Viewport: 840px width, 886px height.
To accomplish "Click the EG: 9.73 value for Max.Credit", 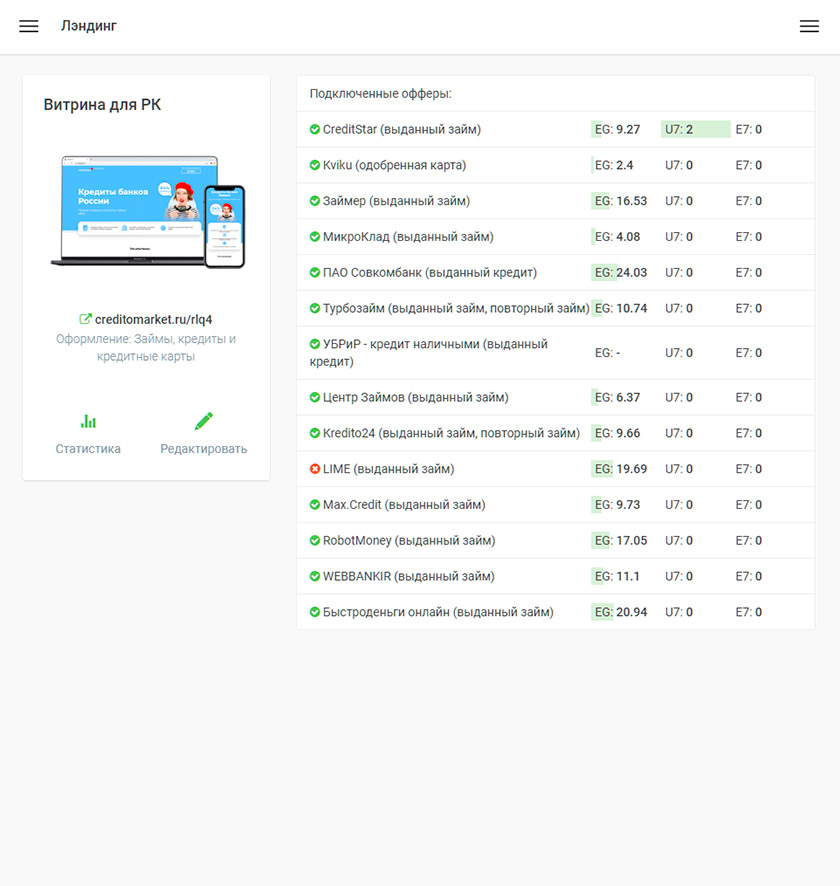I will 617,505.
